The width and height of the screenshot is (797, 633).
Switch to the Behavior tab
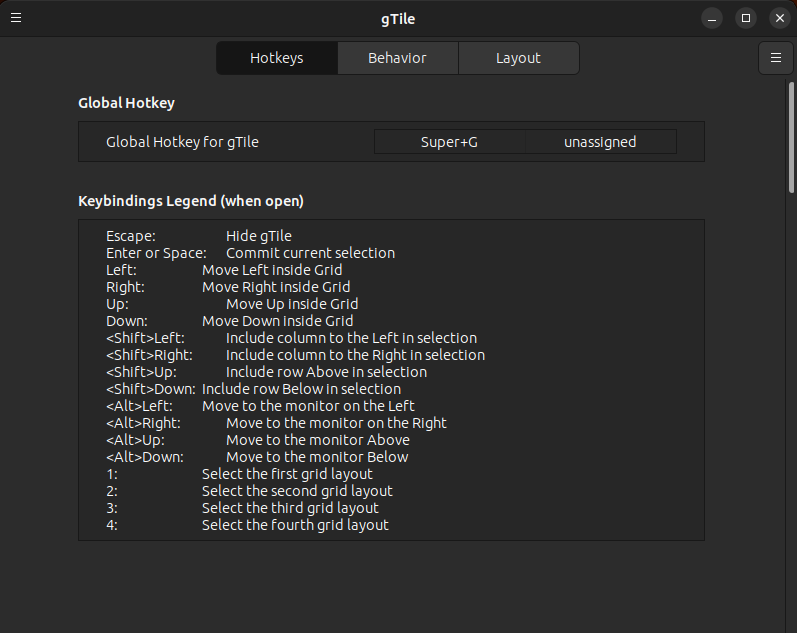397,58
